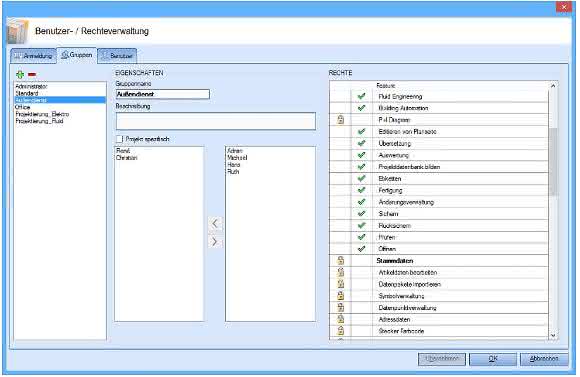Click the Symbolverwaltung row label
Viewport: 580px width, 377px height.
coord(401,296)
